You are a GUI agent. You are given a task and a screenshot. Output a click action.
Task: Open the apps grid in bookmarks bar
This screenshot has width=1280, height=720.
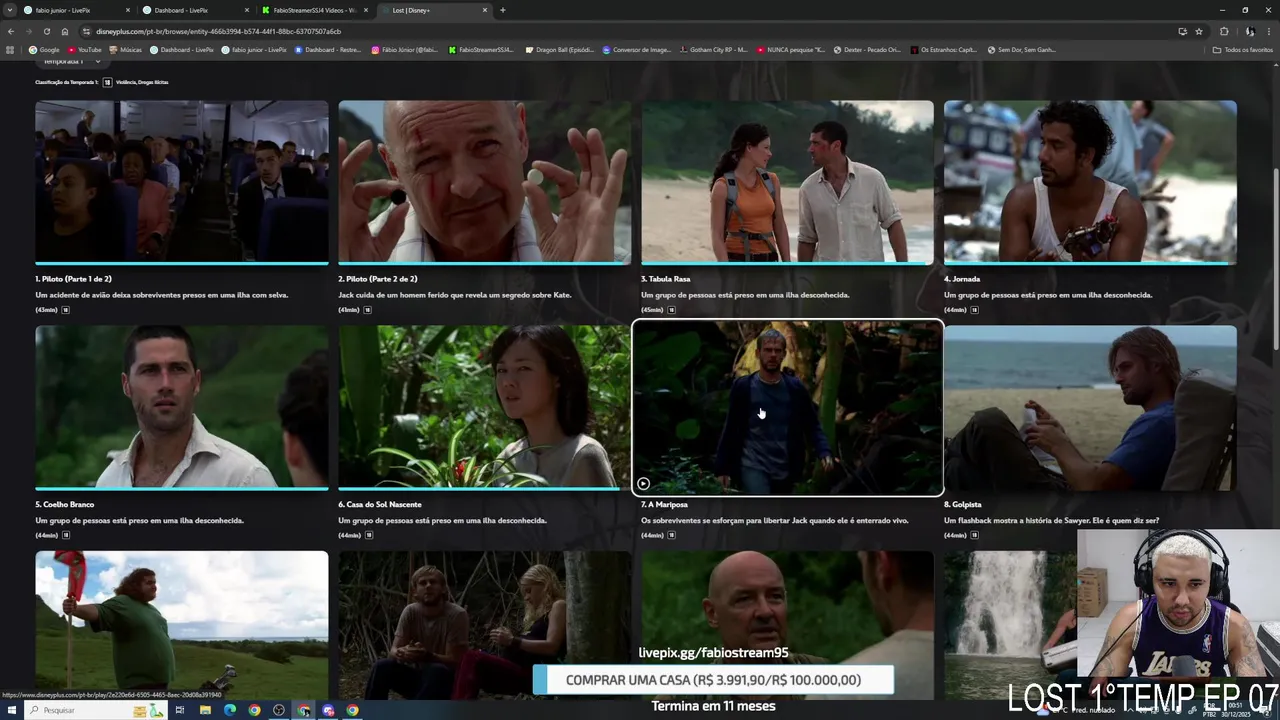point(11,50)
